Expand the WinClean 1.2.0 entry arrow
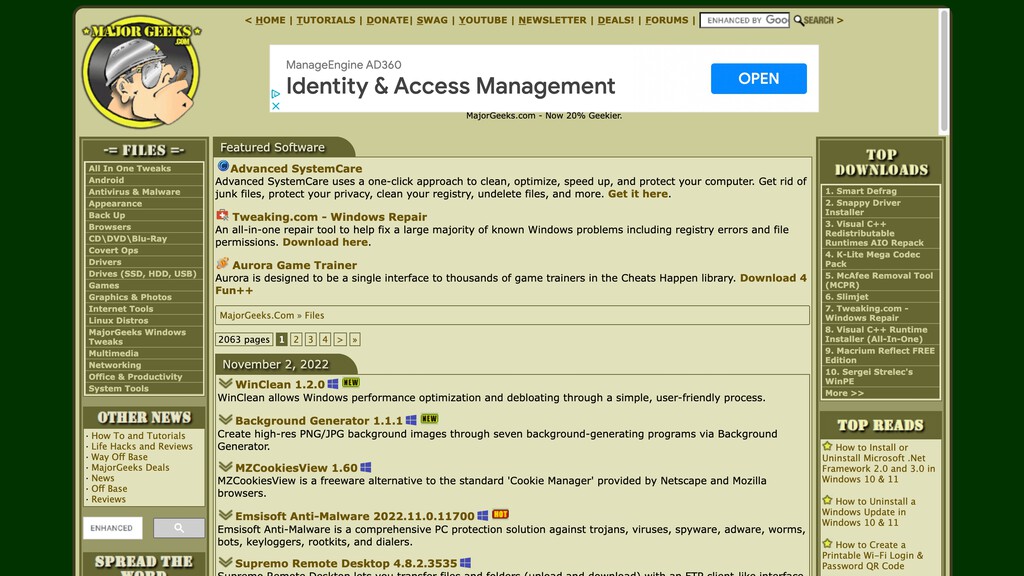 tap(226, 384)
